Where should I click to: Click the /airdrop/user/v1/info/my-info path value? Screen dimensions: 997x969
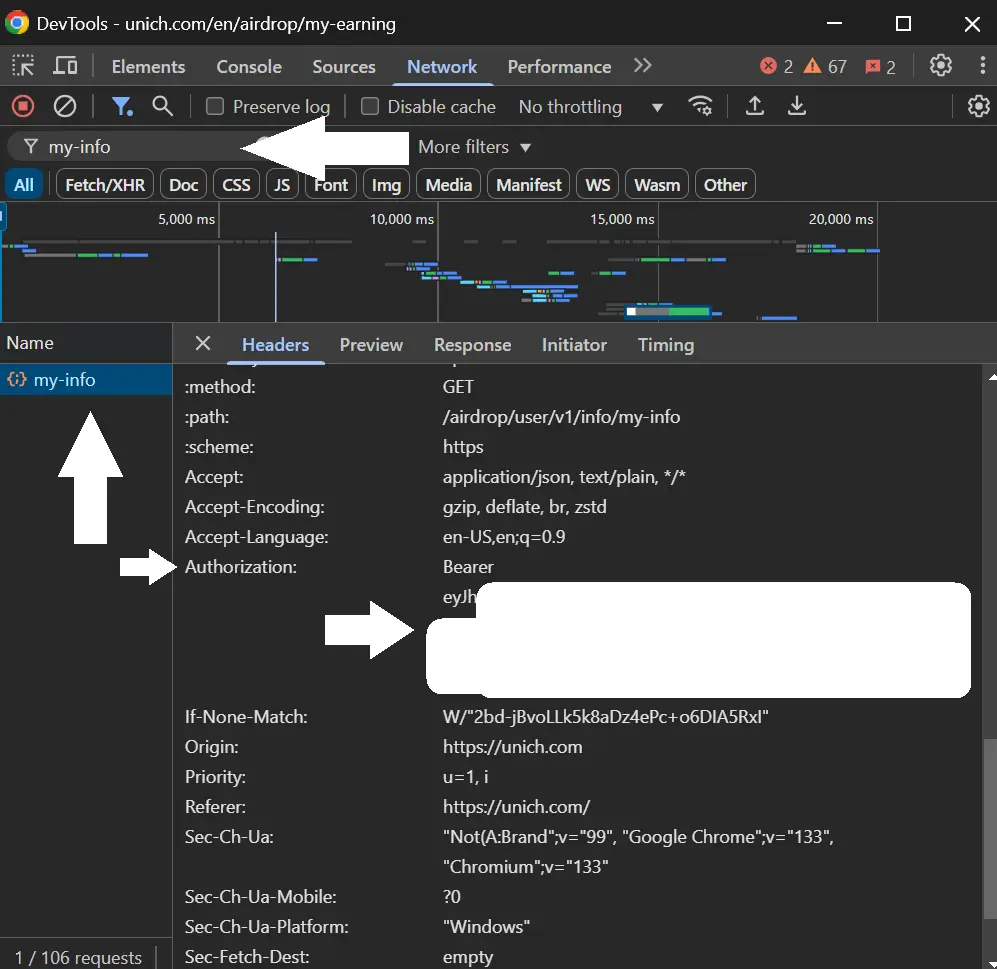point(561,416)
